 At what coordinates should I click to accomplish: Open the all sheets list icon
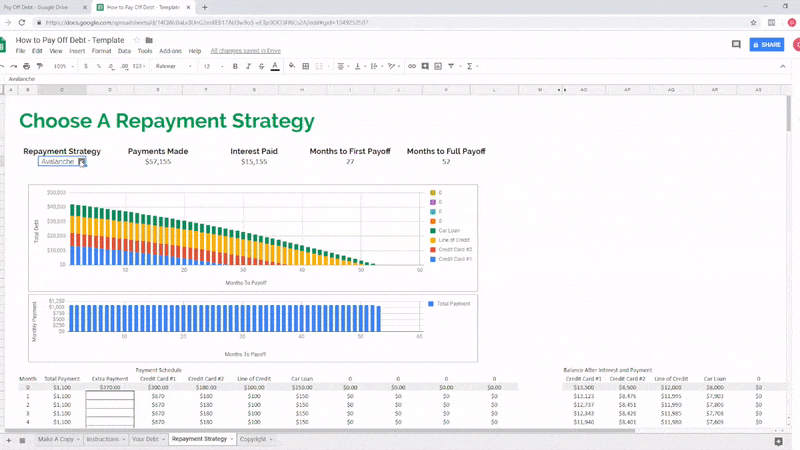pyautogui.click(x=22, y=440)
